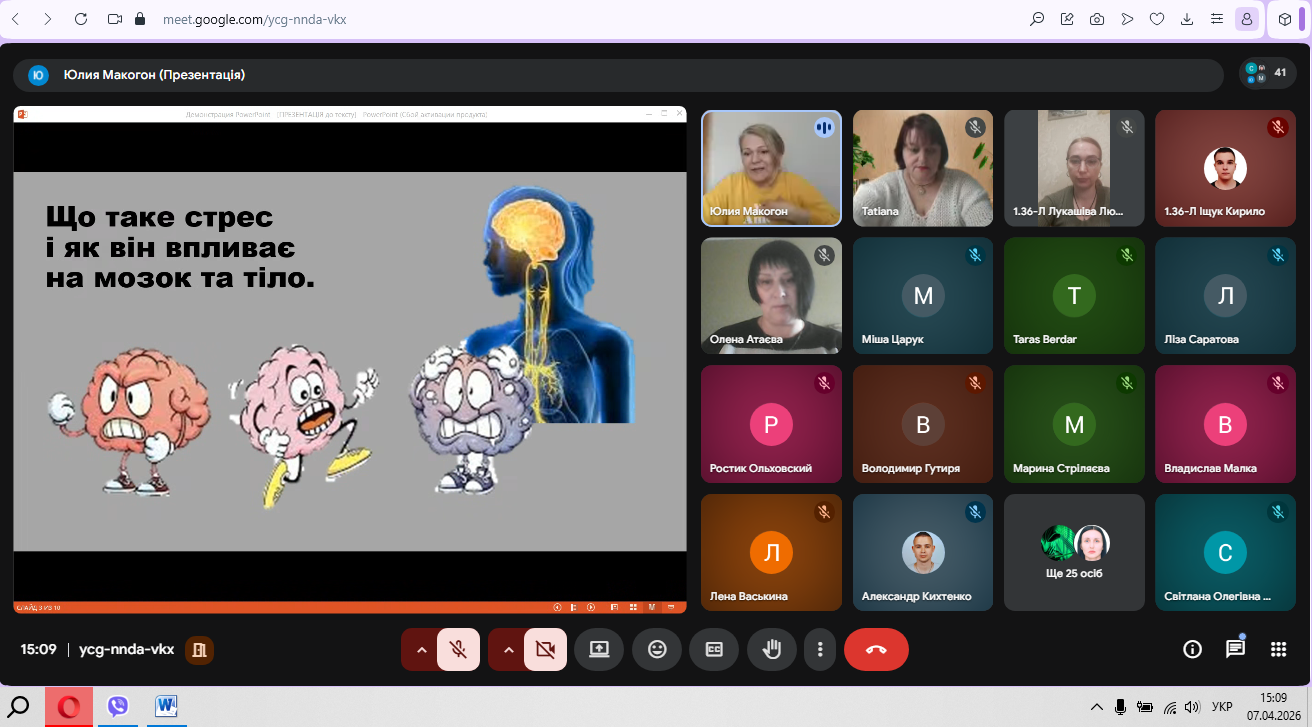The image size is (1312, 727).
Task: Click the red Leave call button
Action: [x=876, y=649]
